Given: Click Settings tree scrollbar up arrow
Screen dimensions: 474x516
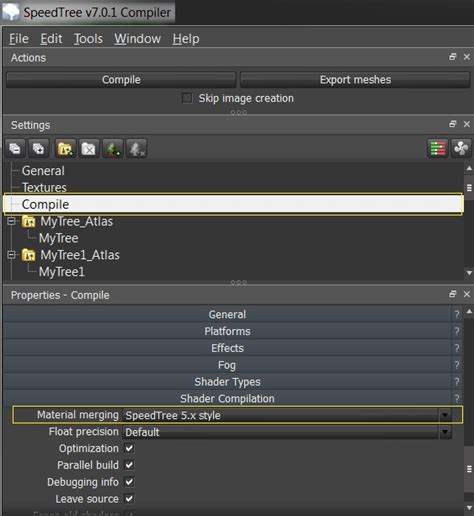Looking at the screenshot, I should click(469, 169).
